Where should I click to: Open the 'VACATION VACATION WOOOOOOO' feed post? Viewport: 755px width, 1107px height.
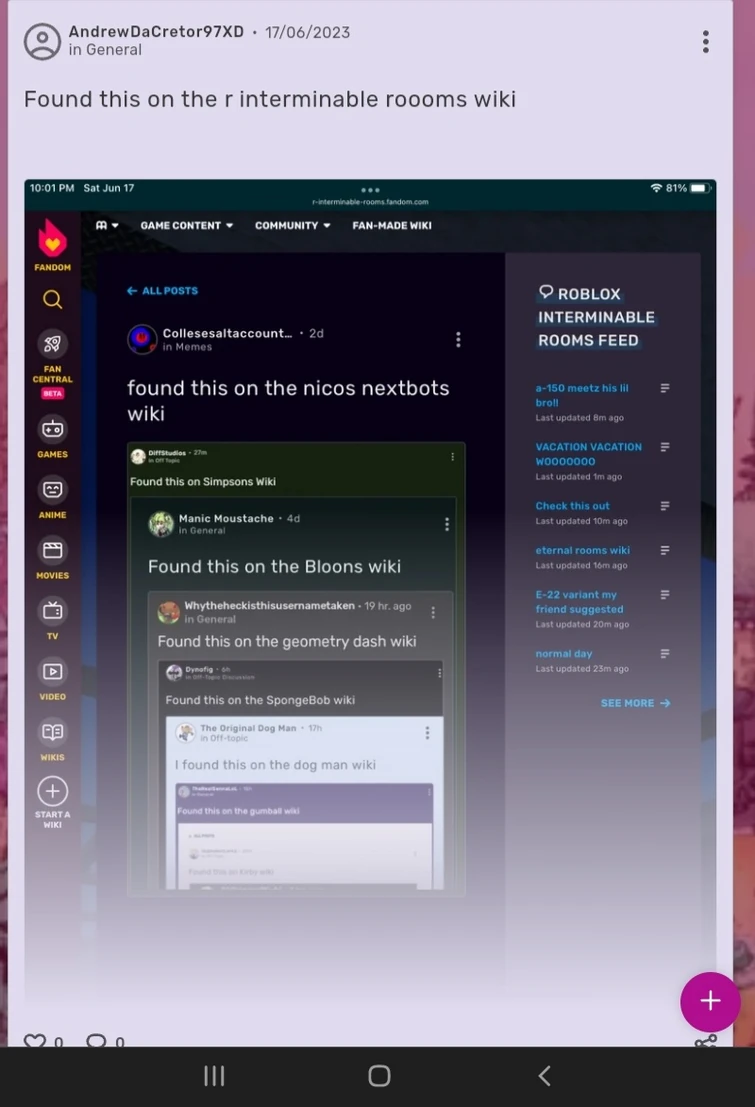(588, 454)
